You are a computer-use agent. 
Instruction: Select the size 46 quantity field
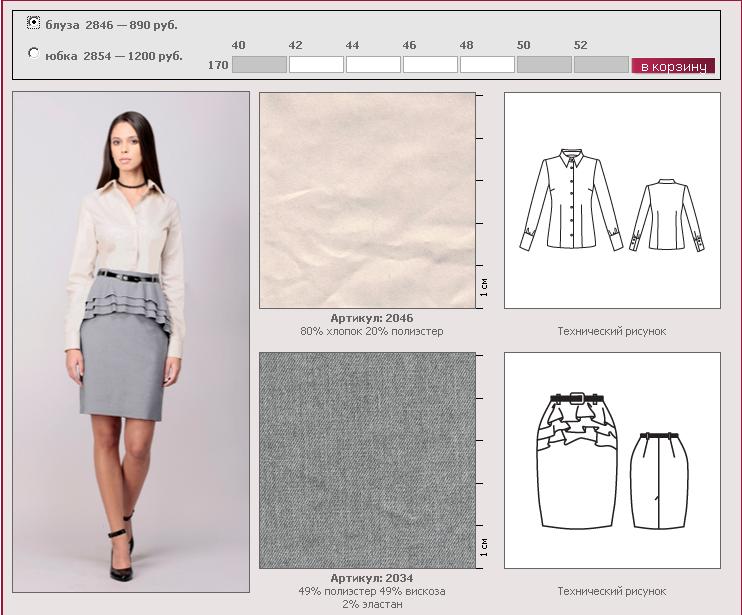(x=430, y=65)
